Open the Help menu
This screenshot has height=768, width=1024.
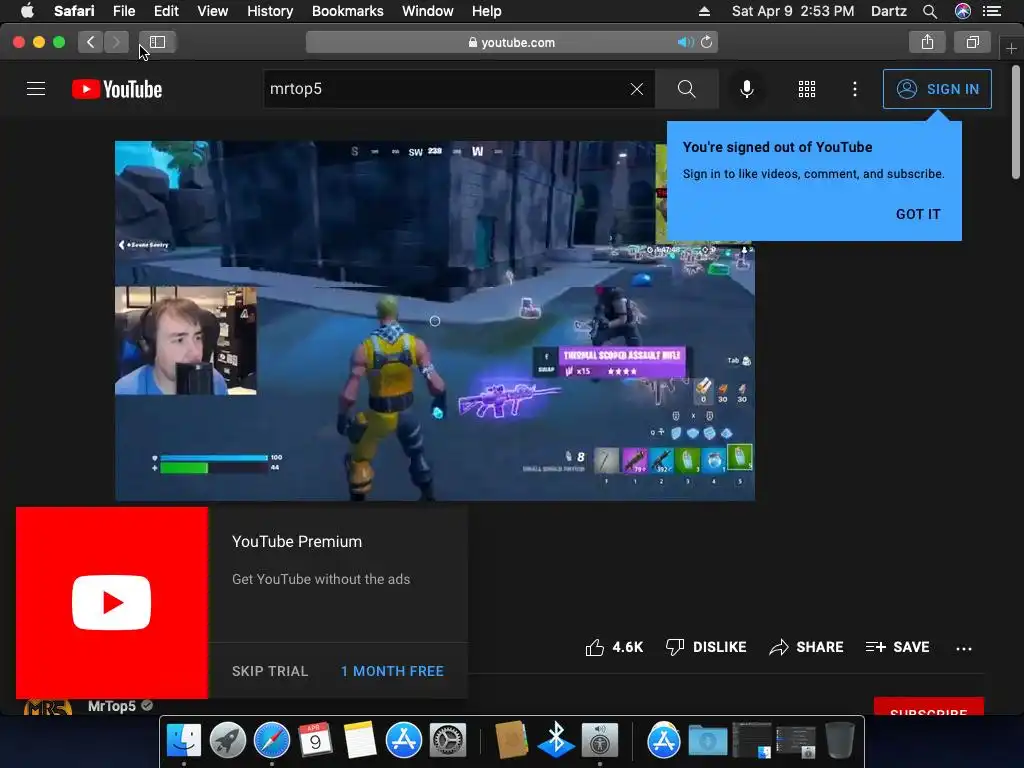[487, 11]
